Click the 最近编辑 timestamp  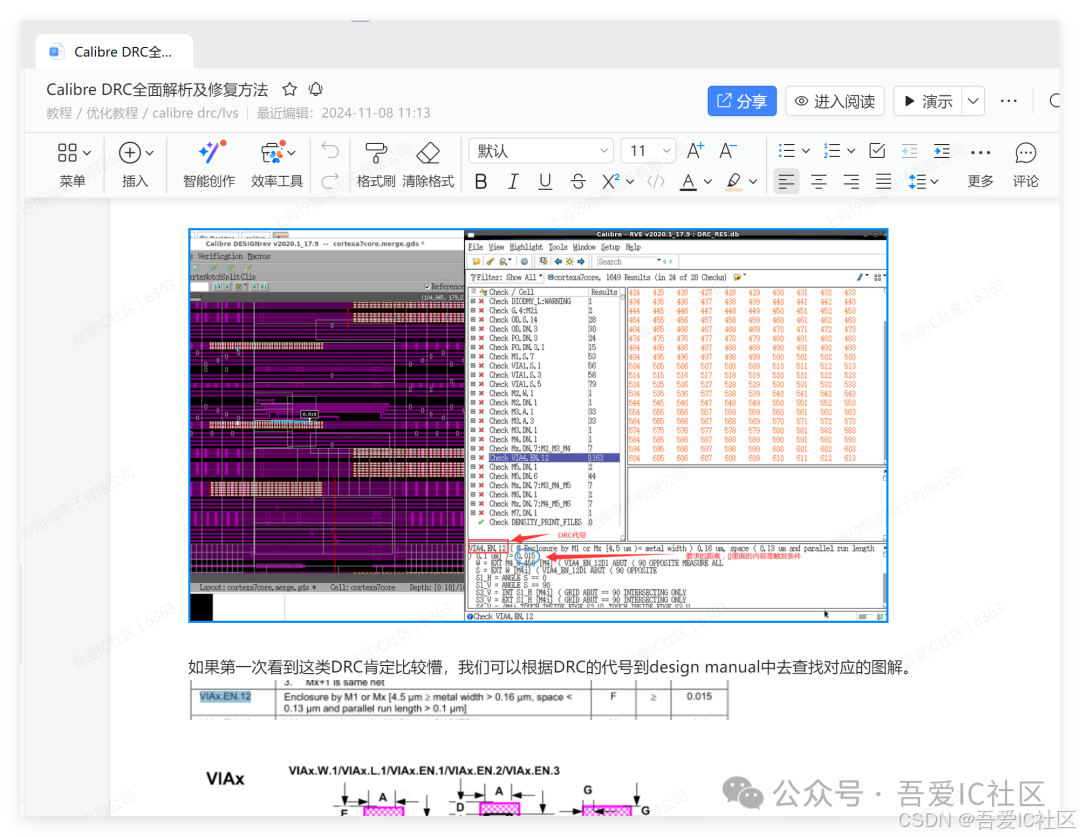point(343,113)
